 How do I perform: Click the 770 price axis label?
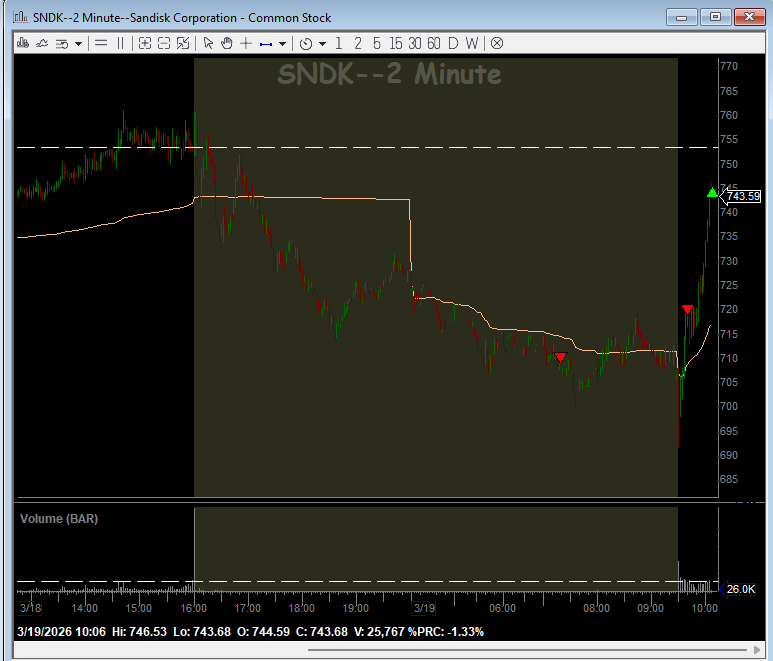(729, 66)
